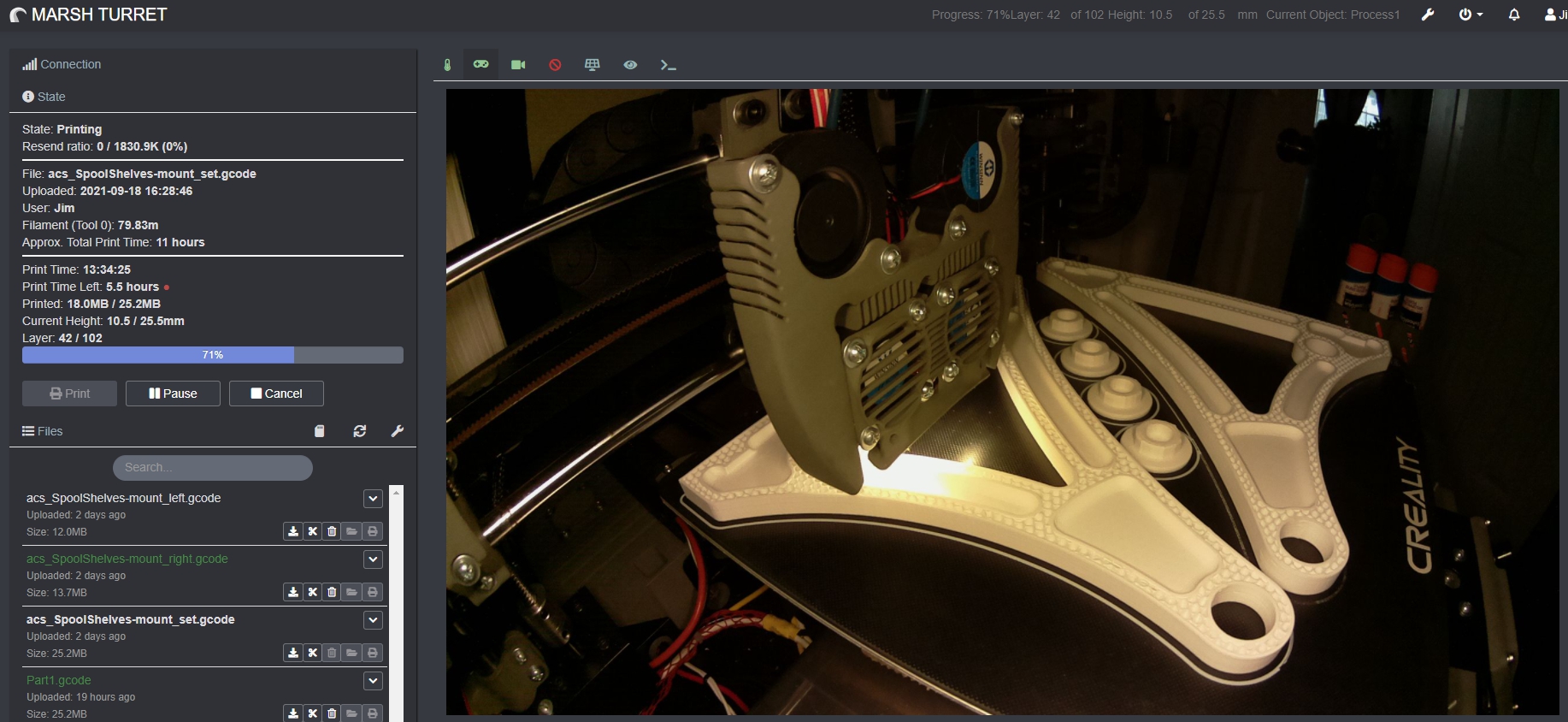This screenshot has height=722, width=1568.
Task: Pause the current print job
Action: coord(173,394)
